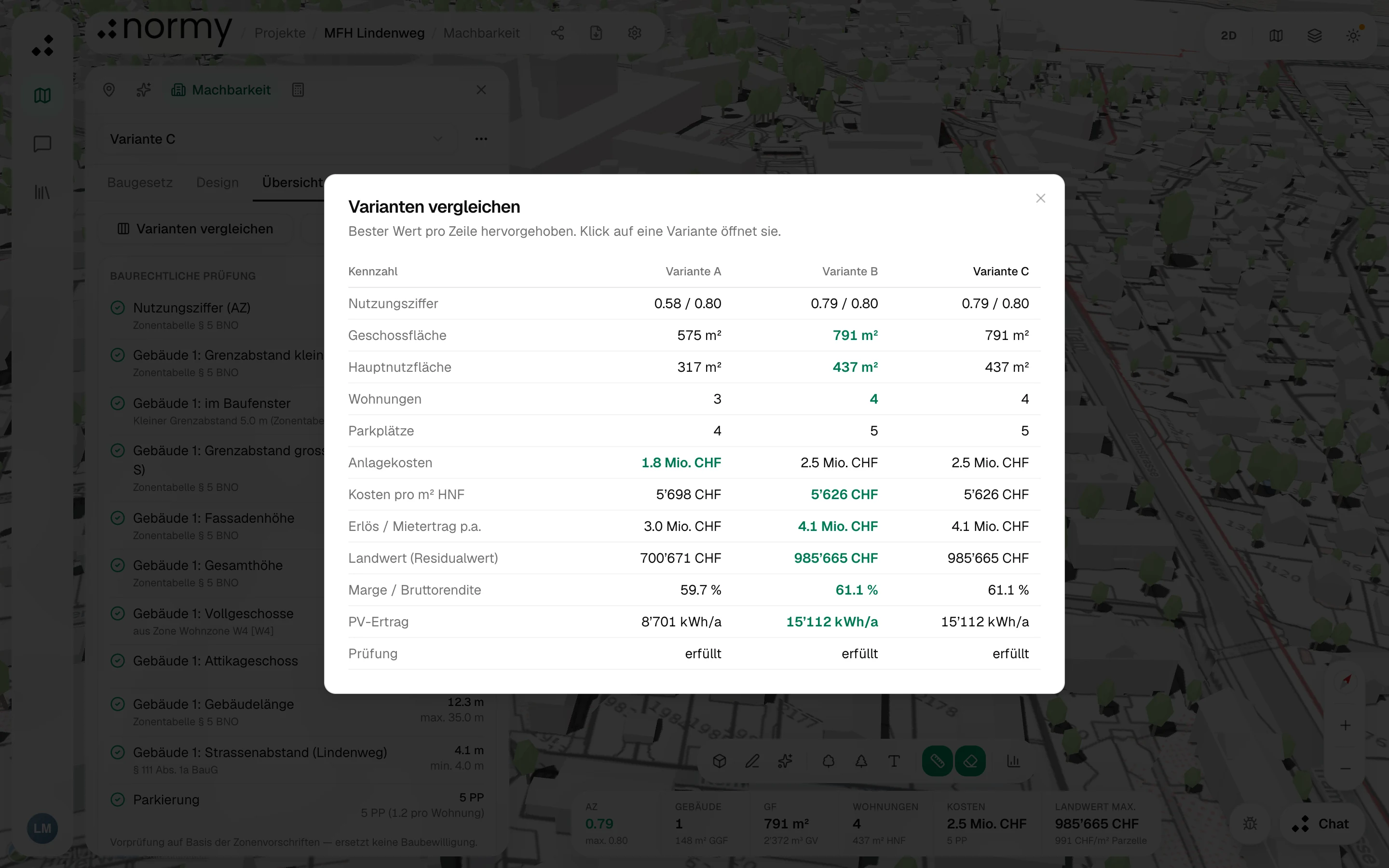1389x868 pixels.
Task: Open the calculator icon in the panel header
Action: tap(298, 90)
